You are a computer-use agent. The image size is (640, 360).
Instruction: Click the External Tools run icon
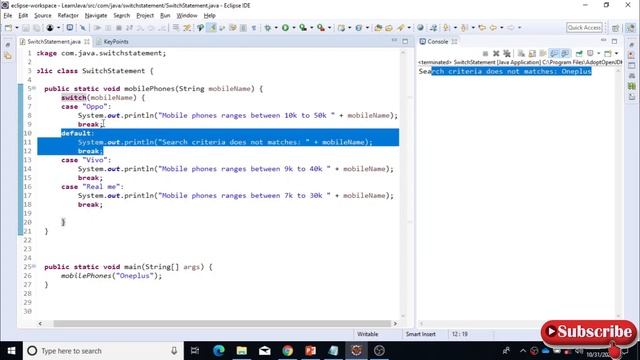pos(321,28)
